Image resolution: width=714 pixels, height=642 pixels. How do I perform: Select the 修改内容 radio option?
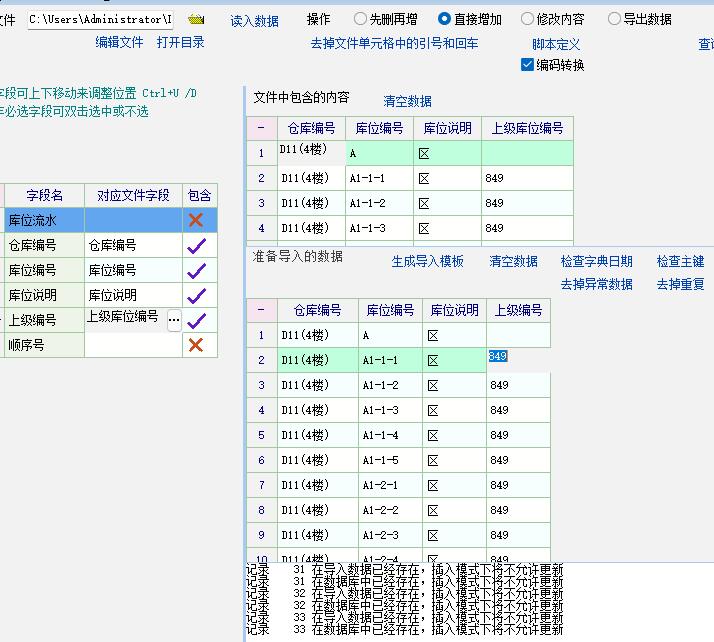coord(528,19)
